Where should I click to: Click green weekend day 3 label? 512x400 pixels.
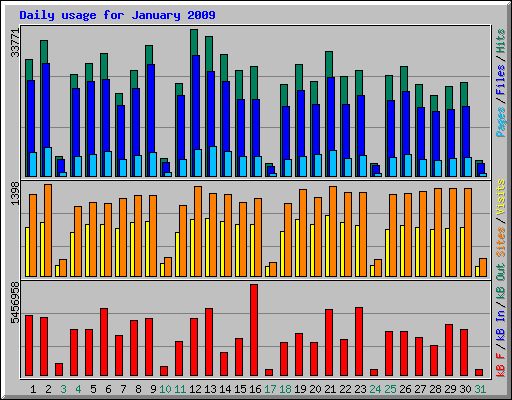tap(63, 389)
